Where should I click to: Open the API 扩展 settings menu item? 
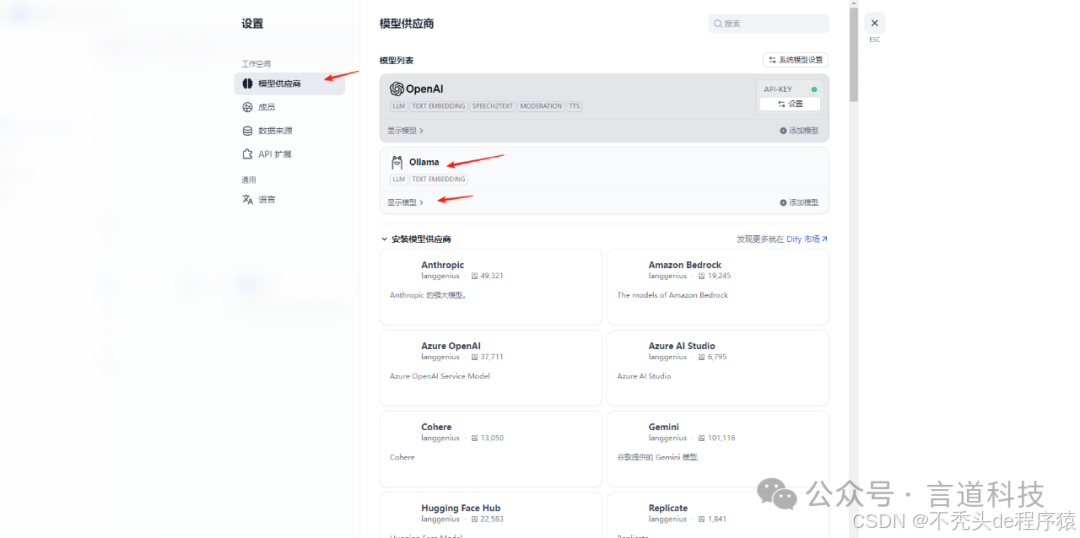click(289, 154)
